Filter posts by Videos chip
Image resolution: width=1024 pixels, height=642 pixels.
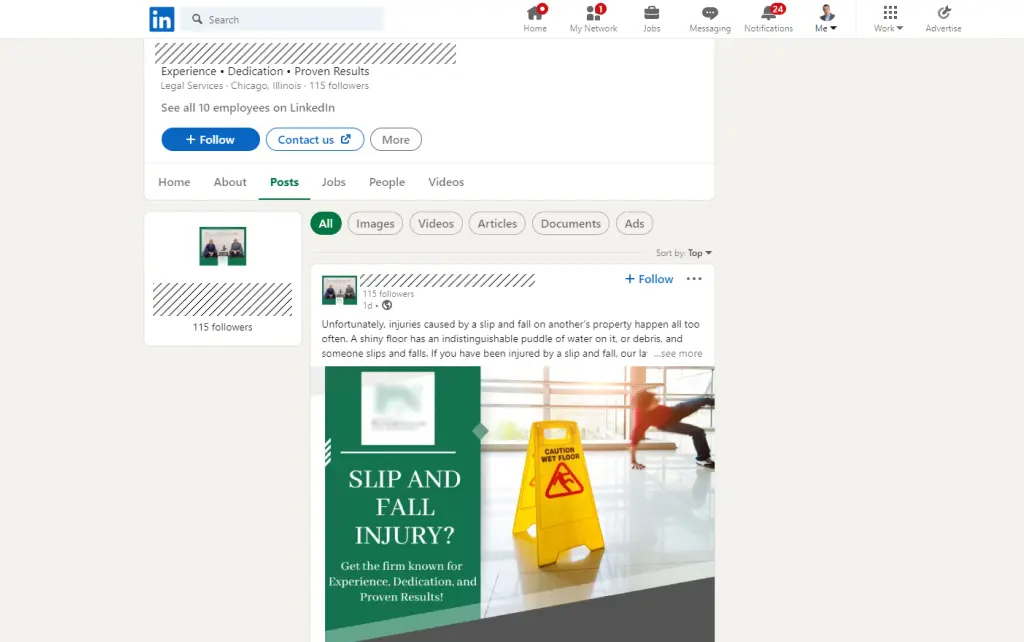436,223
